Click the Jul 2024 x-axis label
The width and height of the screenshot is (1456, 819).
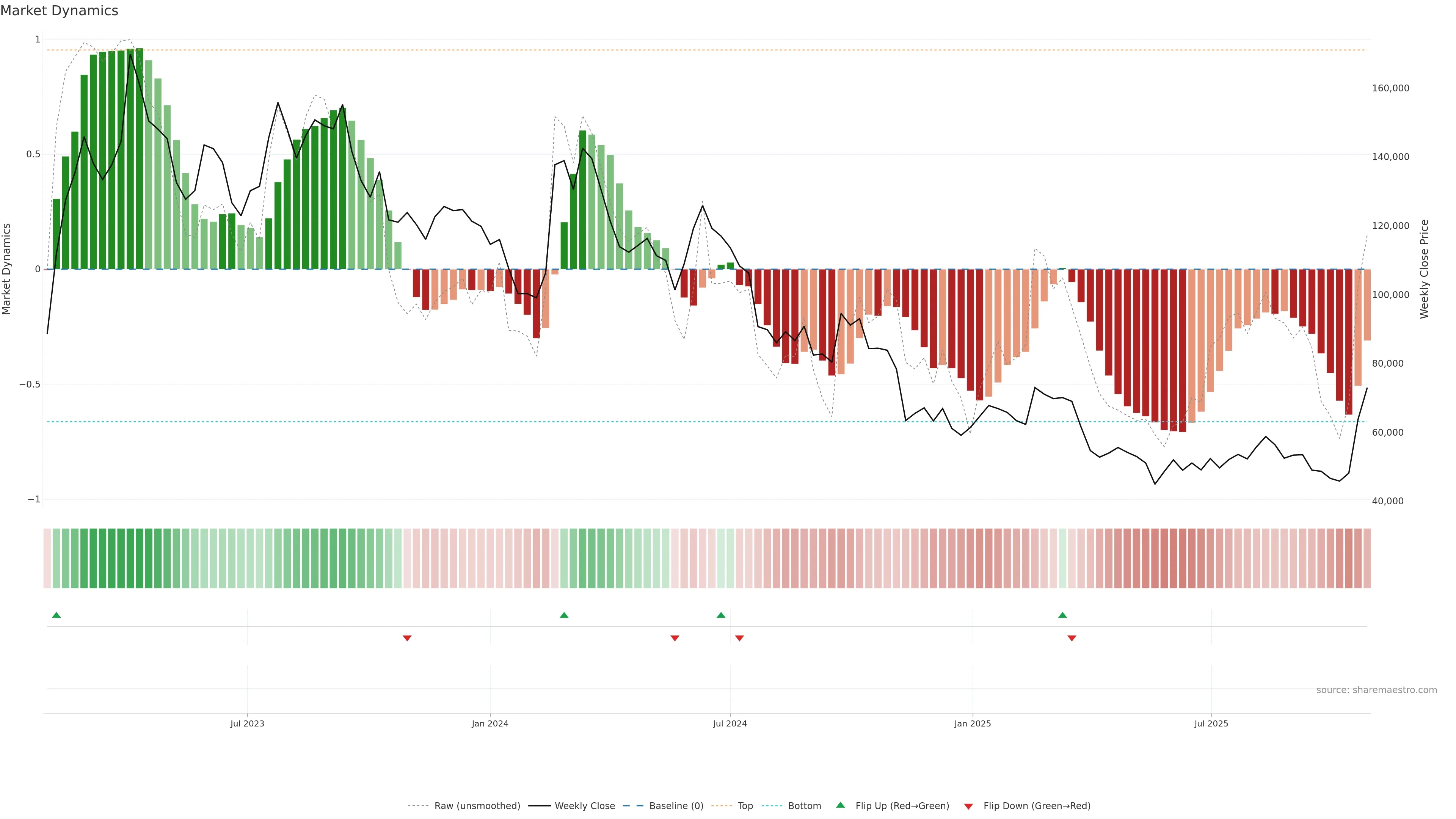(730, 723)
